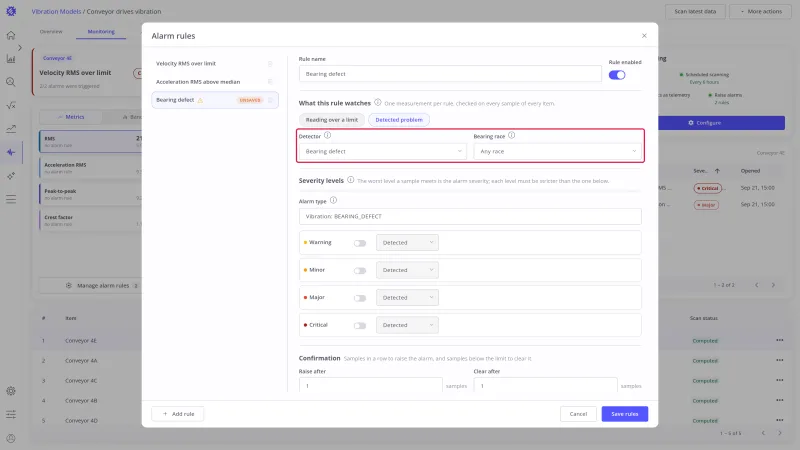
Task: Choose Reading over a limit option
Action: click(332, 120)
